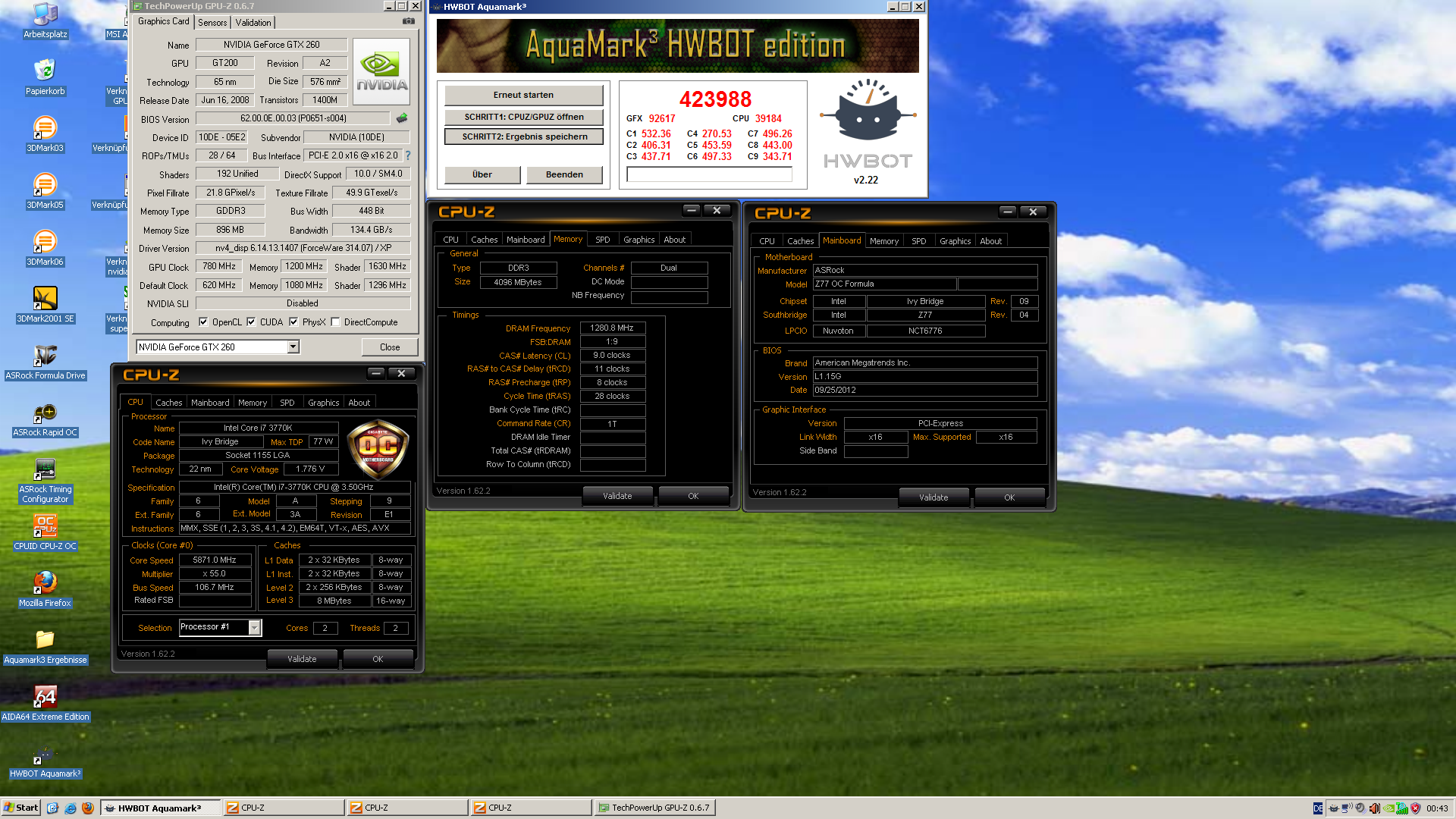Open ASRock Timing Configurator icon

[45, 480]
